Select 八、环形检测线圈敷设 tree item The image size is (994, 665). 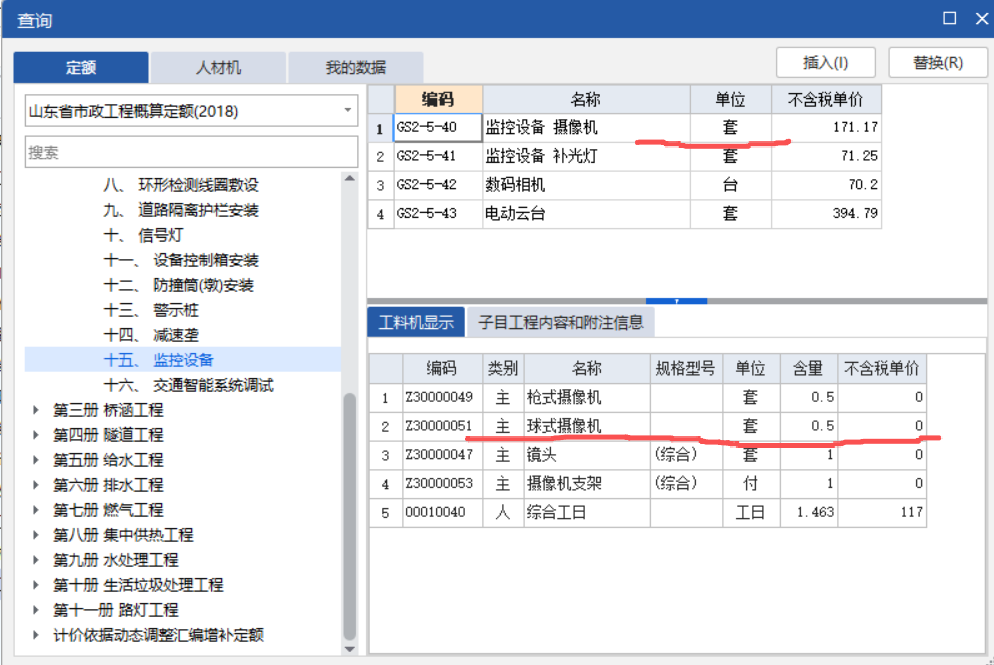(x=181, y=185)
